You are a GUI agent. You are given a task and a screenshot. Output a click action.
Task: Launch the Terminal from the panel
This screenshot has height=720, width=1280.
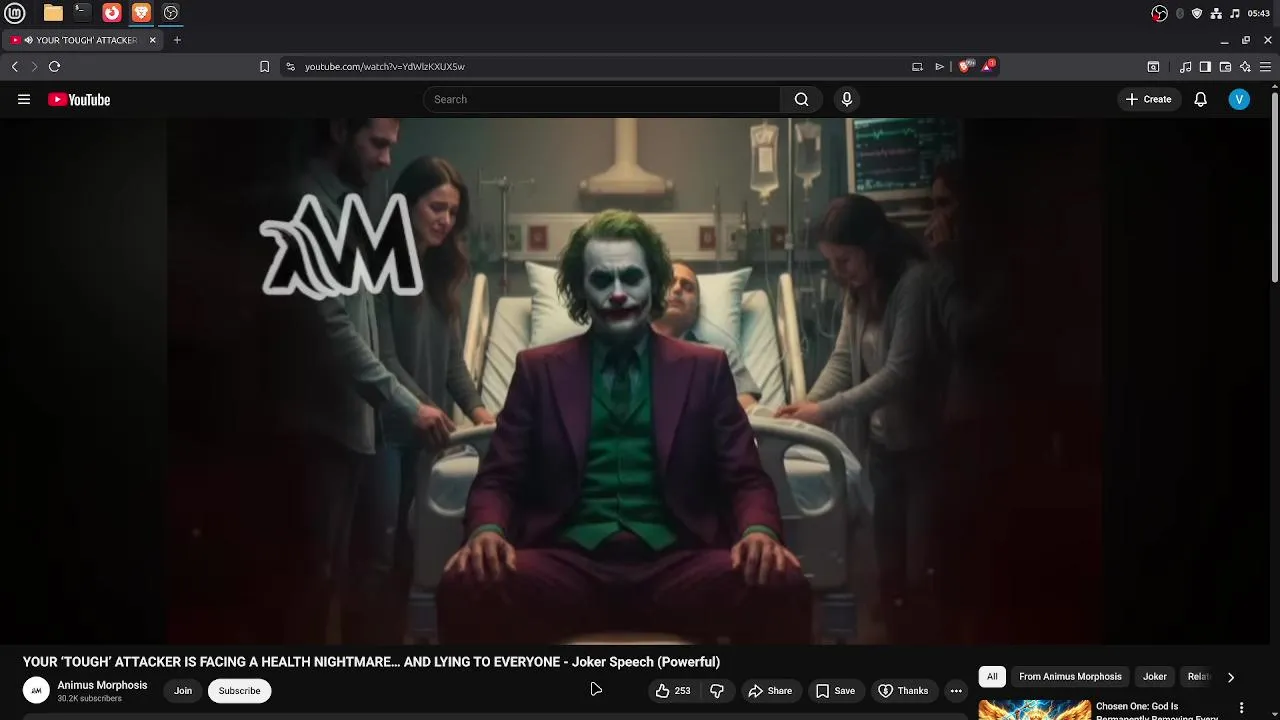(x=82, y=13)
